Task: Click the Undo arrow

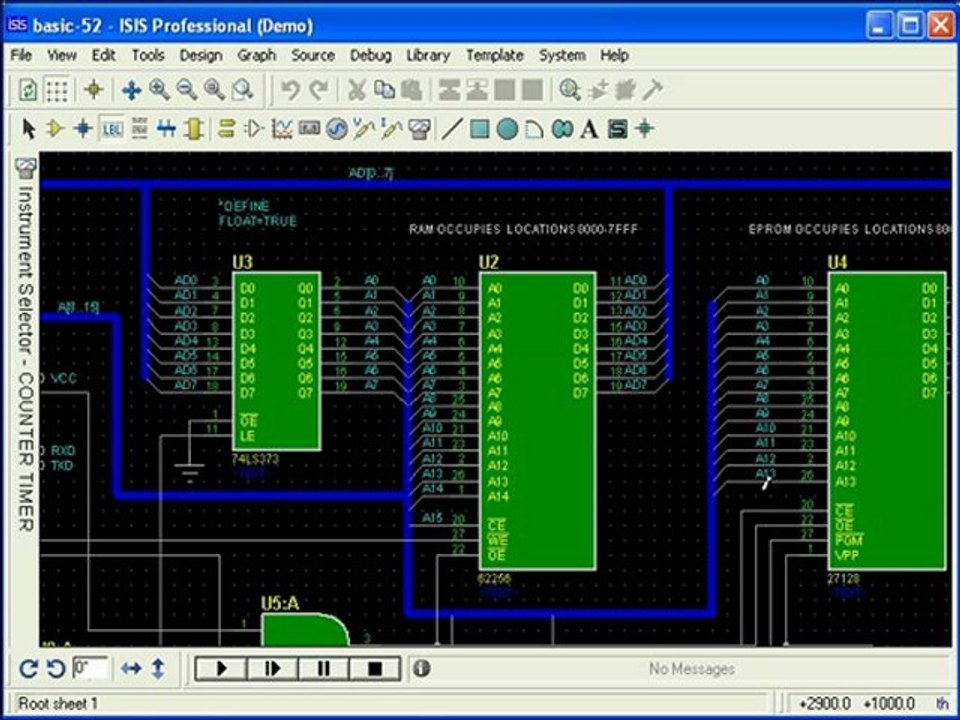Action: tap(290, 90)
